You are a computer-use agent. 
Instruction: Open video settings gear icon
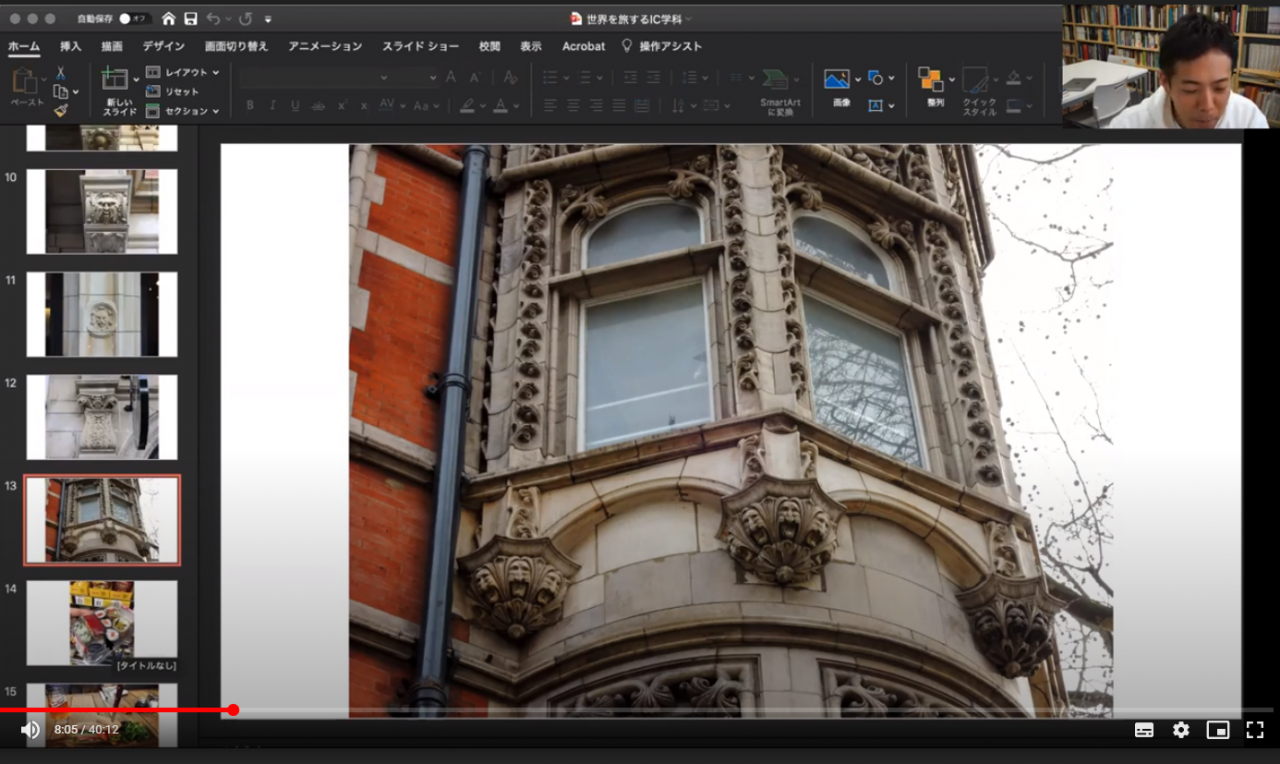coord(1181,730)
